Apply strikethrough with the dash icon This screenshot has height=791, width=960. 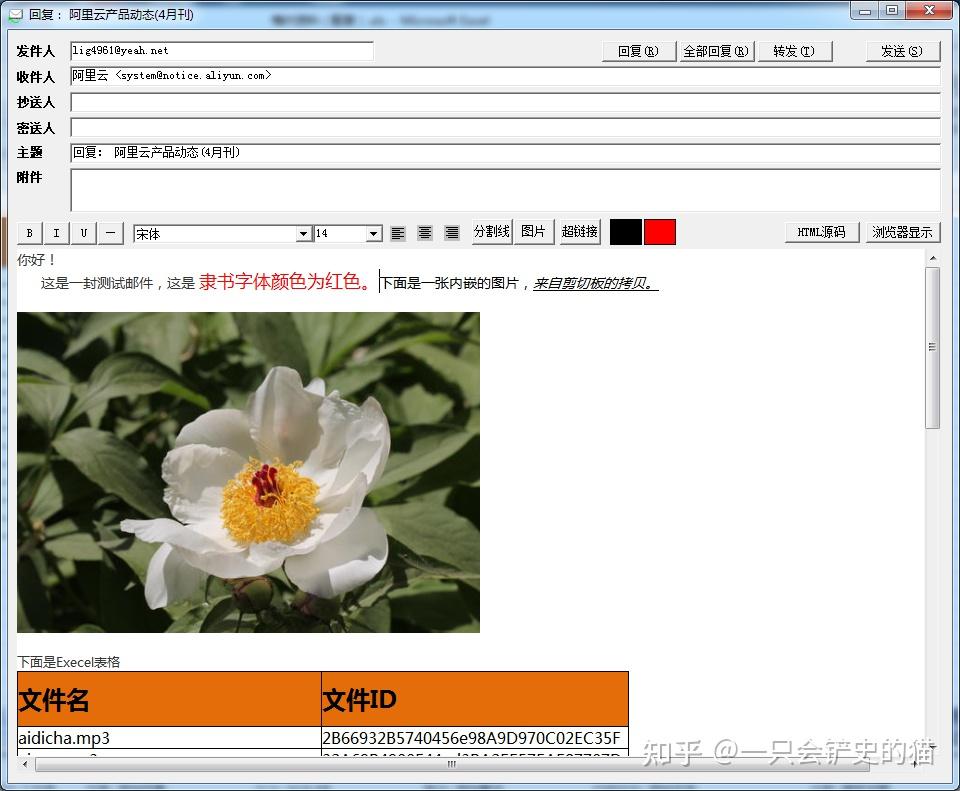[x=110, y=233]
